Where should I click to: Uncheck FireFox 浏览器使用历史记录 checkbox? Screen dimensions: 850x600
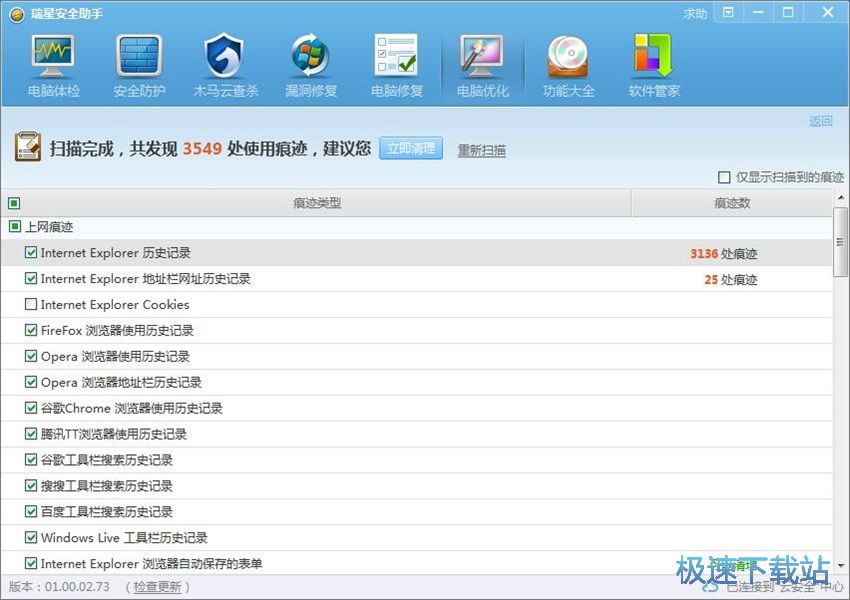(31, 330)
